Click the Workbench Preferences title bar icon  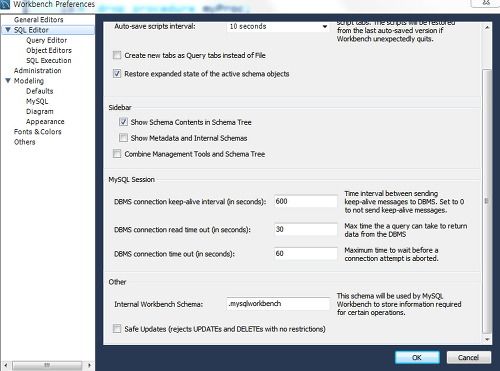coord(5,4)
